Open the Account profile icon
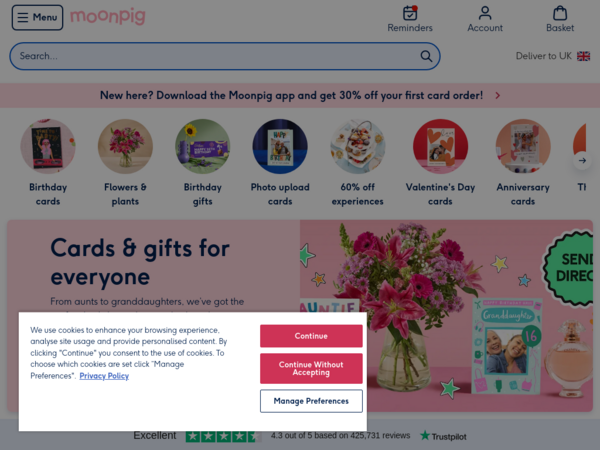The height and width of the screenshot is (450, 600). tap(485, 13)
